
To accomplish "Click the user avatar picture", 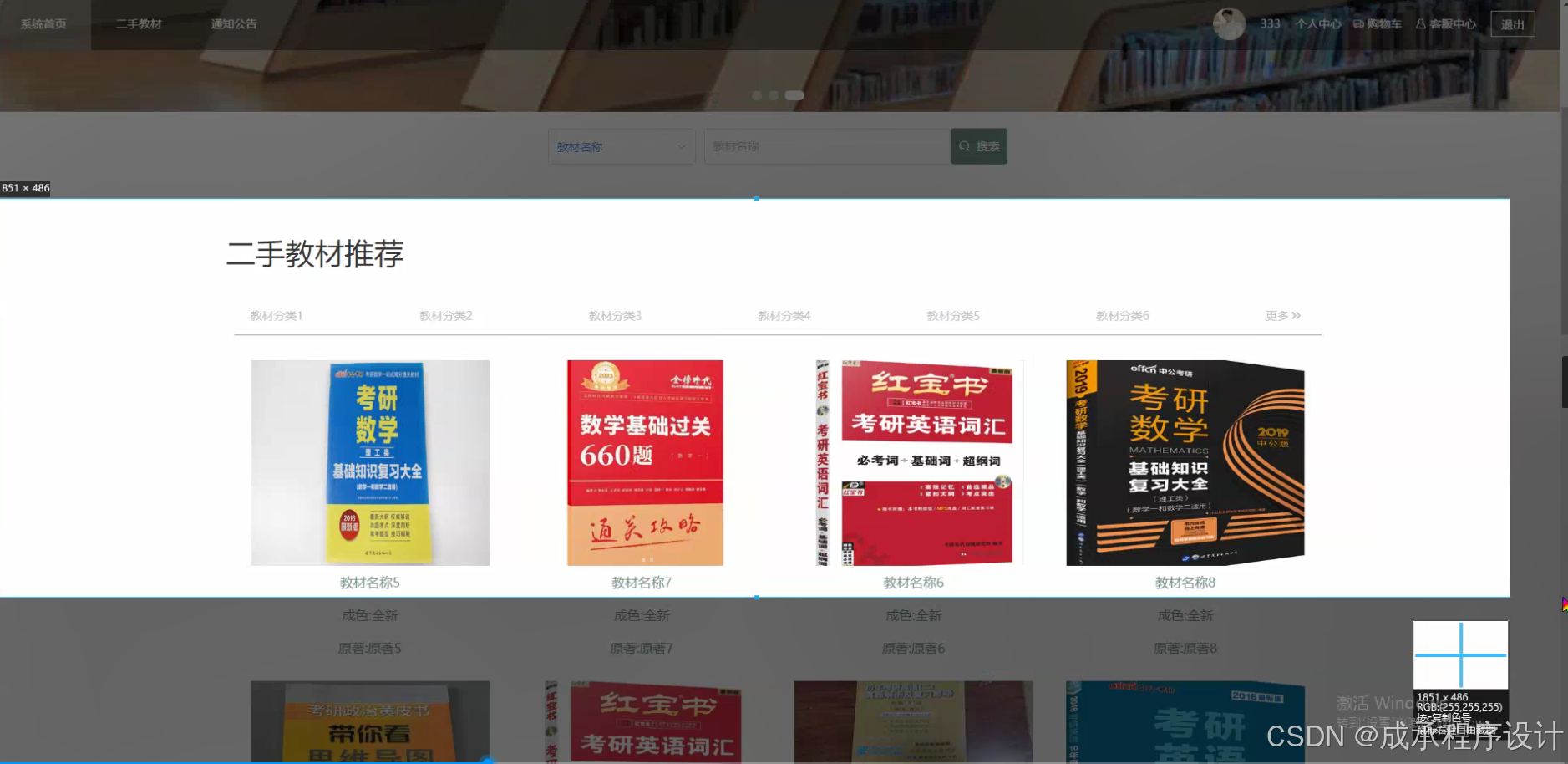I will [x=1229, y=23].
